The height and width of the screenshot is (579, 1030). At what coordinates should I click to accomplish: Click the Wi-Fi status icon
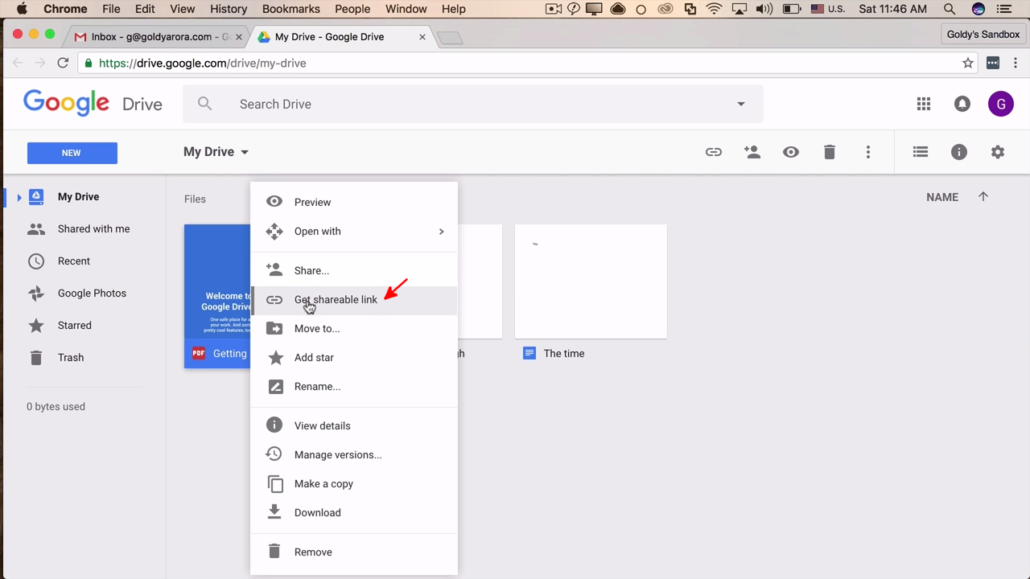tap(714, 9)
